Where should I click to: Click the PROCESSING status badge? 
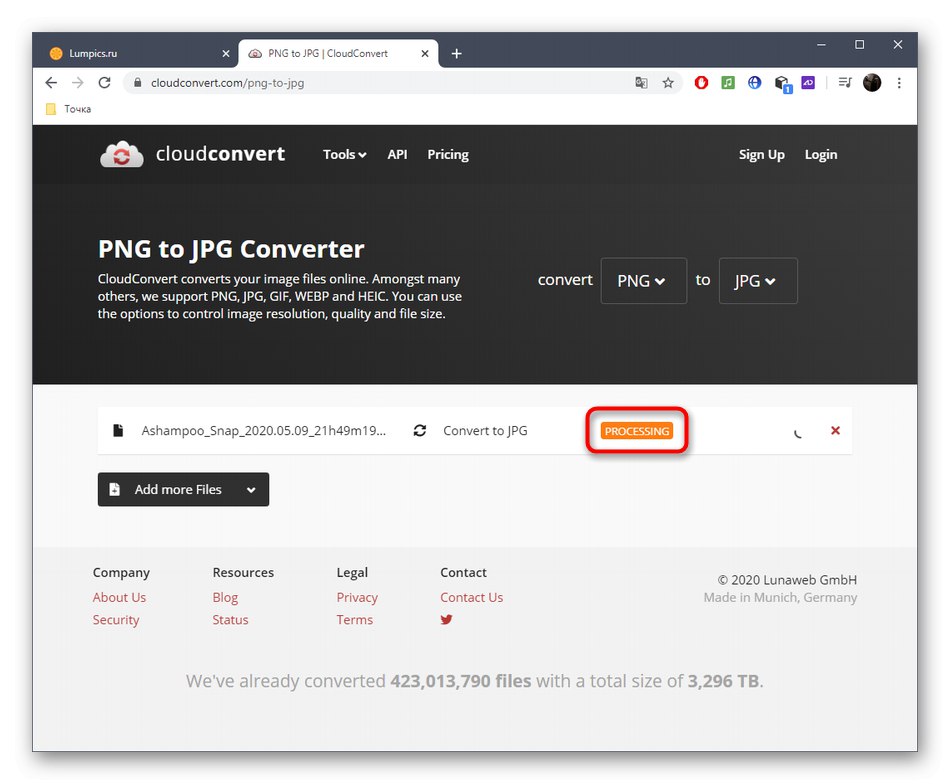(636, 431)
